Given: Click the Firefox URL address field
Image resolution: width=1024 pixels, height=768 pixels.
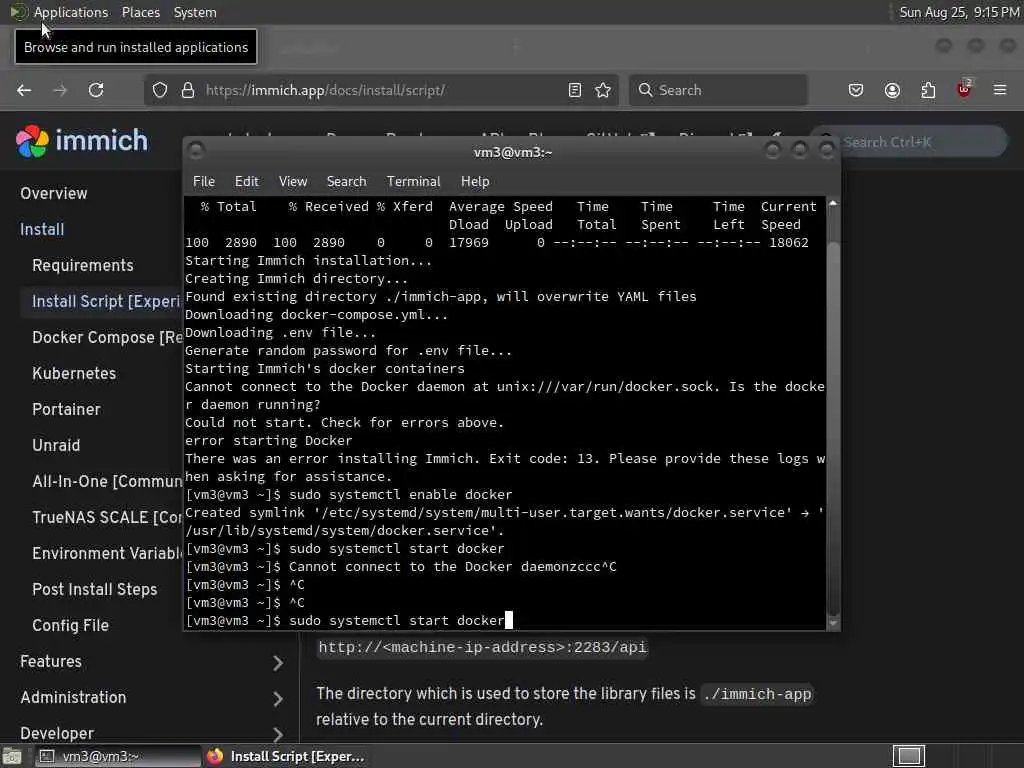Looking at the screenshot, I should click(x=379, y=90).
